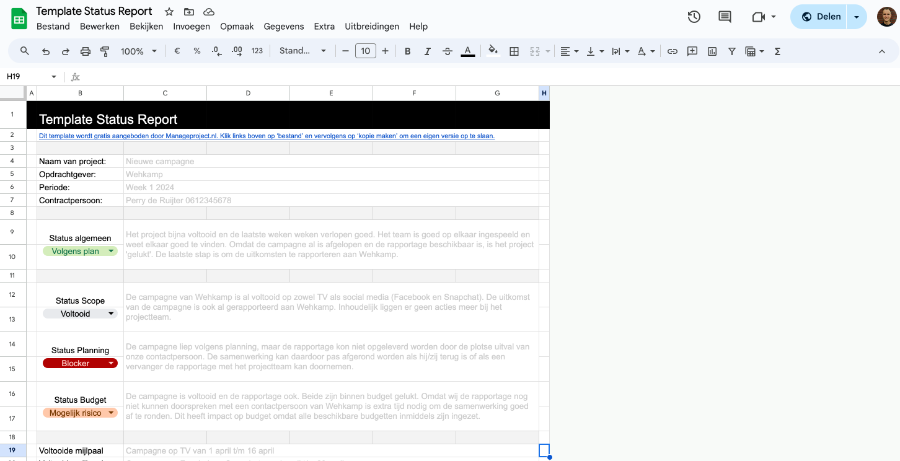This screenshot has width=900, height=461.
Task: Print the spreadsheet
Action: click(85, 51)
